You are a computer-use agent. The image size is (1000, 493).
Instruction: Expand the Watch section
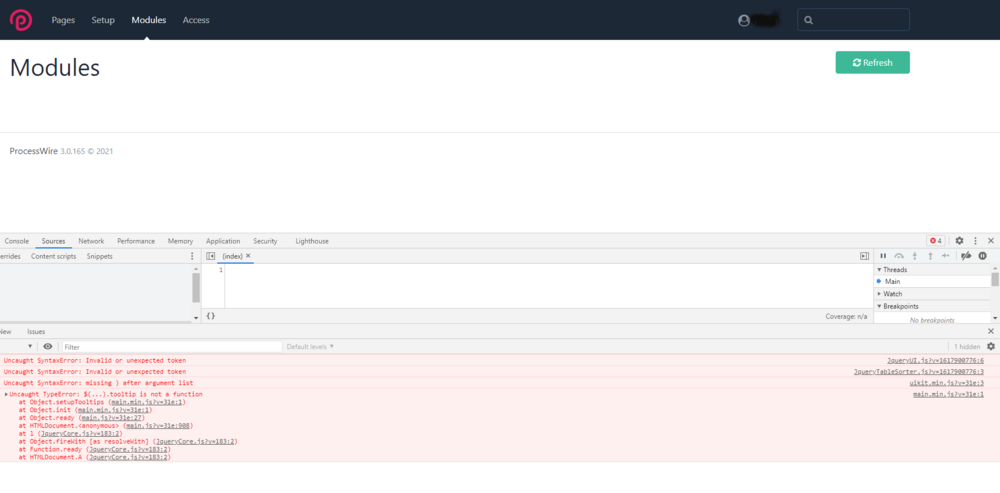pyautogui.click(x=893, y=294)
